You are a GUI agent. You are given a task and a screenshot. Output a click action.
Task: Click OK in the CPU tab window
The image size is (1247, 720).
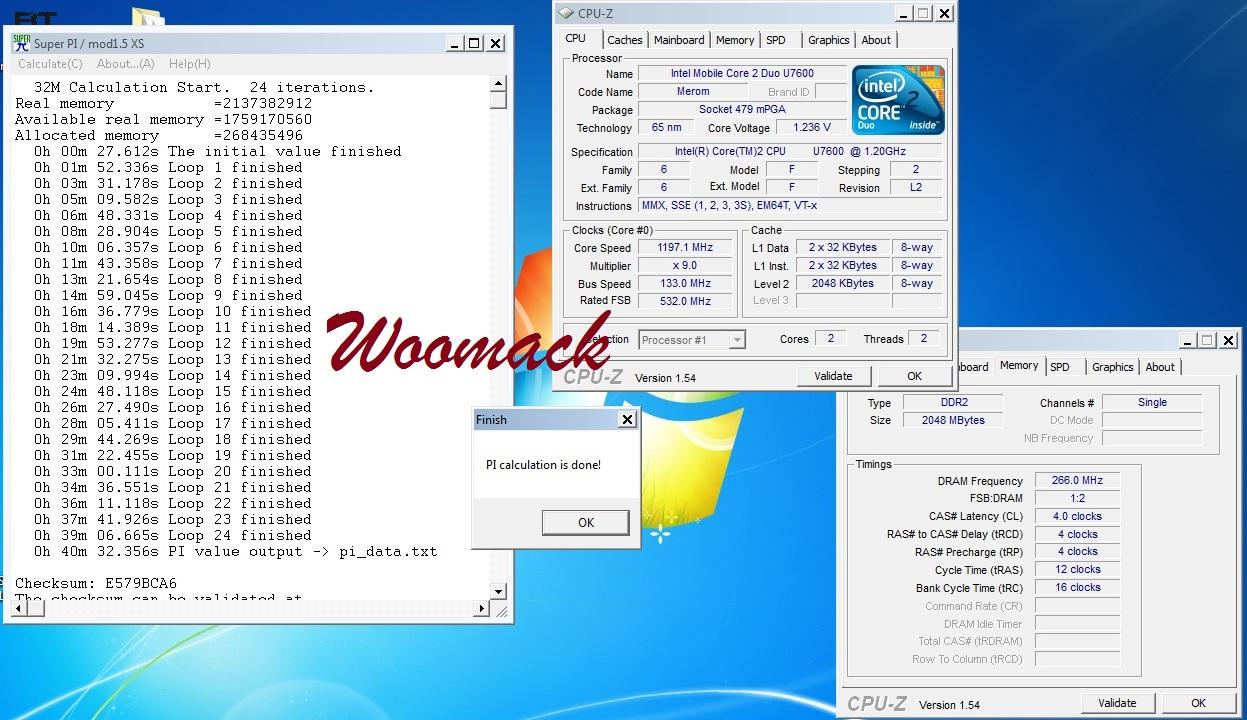(x=914, y=376)
